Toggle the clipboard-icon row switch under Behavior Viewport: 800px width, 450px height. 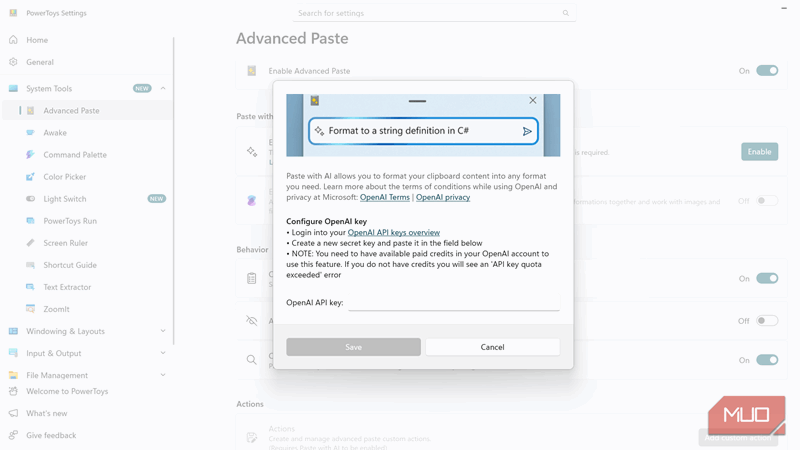(x=767, y=279)
